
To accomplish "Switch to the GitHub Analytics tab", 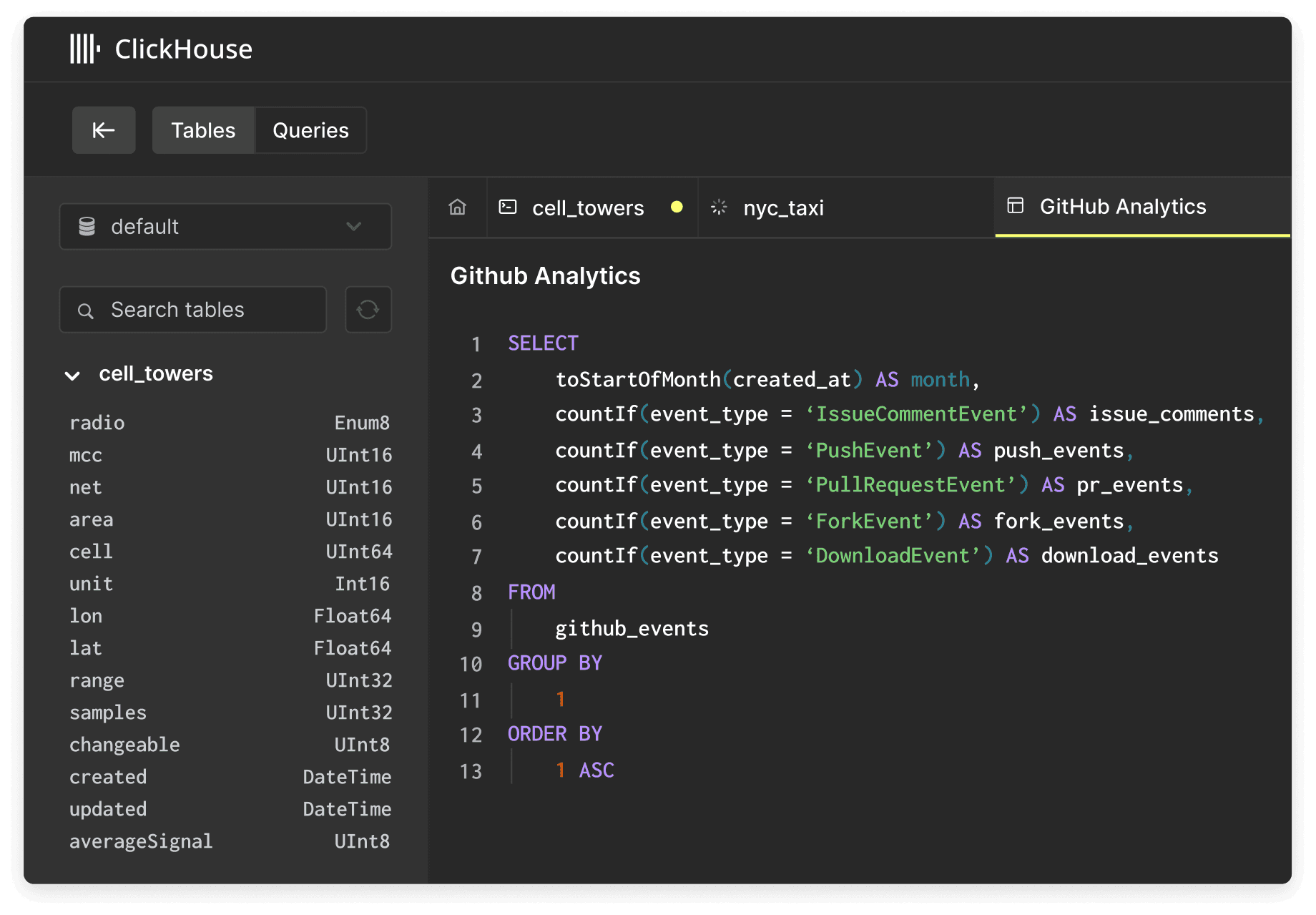I will click(1122, 207).
